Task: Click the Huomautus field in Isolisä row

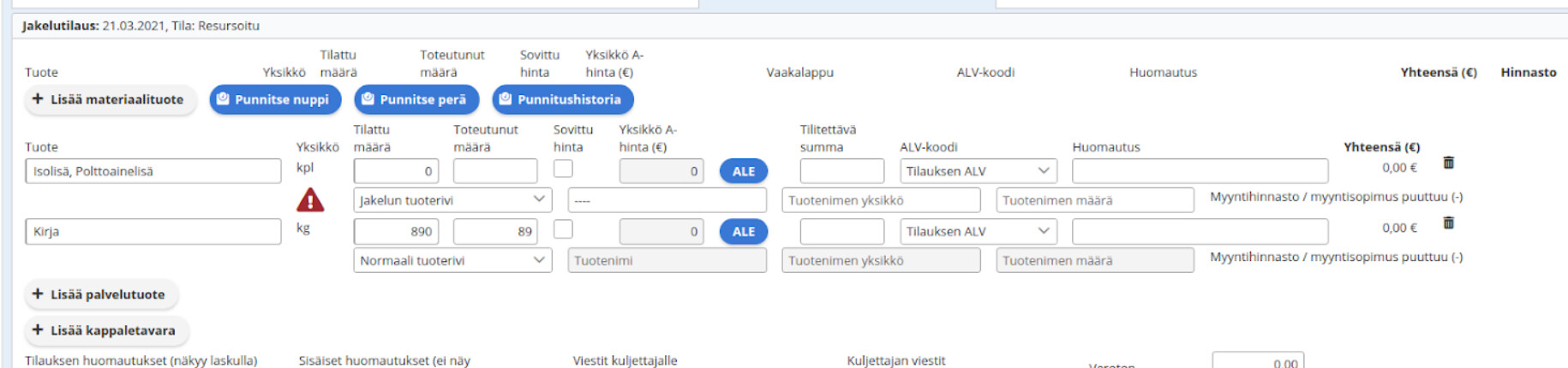Action: [1200, 171]
